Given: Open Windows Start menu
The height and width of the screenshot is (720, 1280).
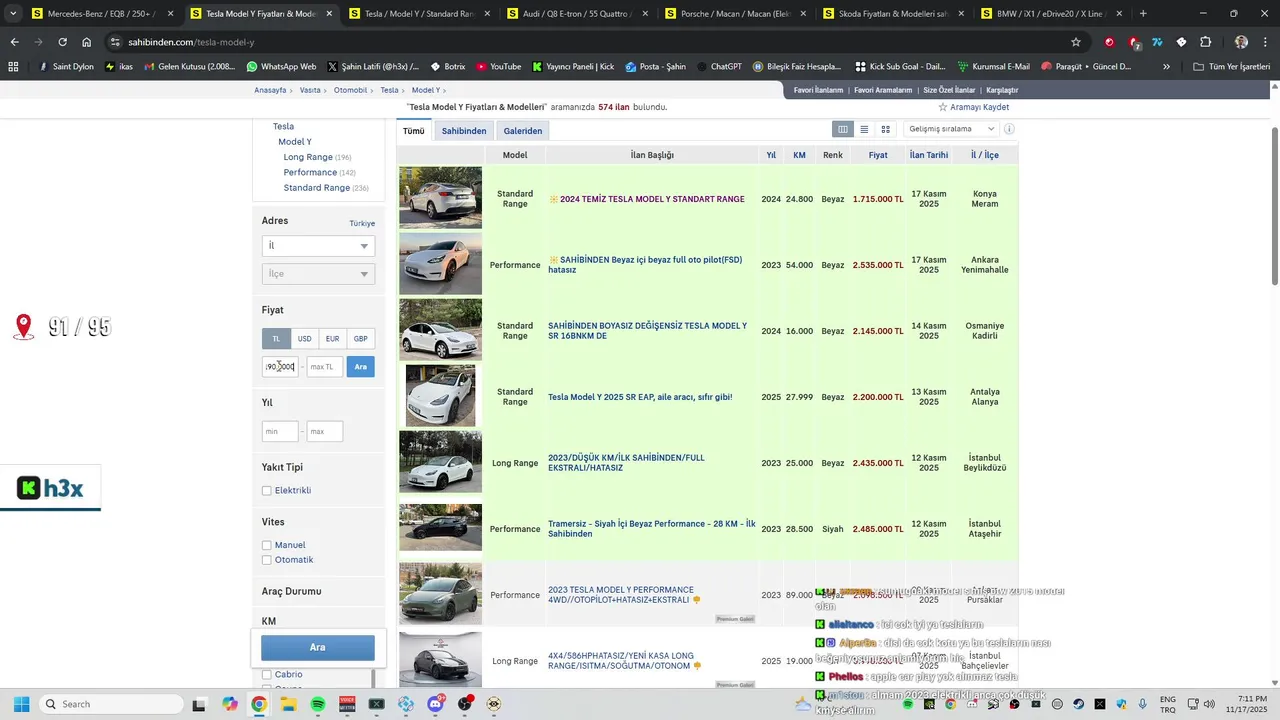Looking at the screenshot, I should pyautogui.click(x=21, y=704).
